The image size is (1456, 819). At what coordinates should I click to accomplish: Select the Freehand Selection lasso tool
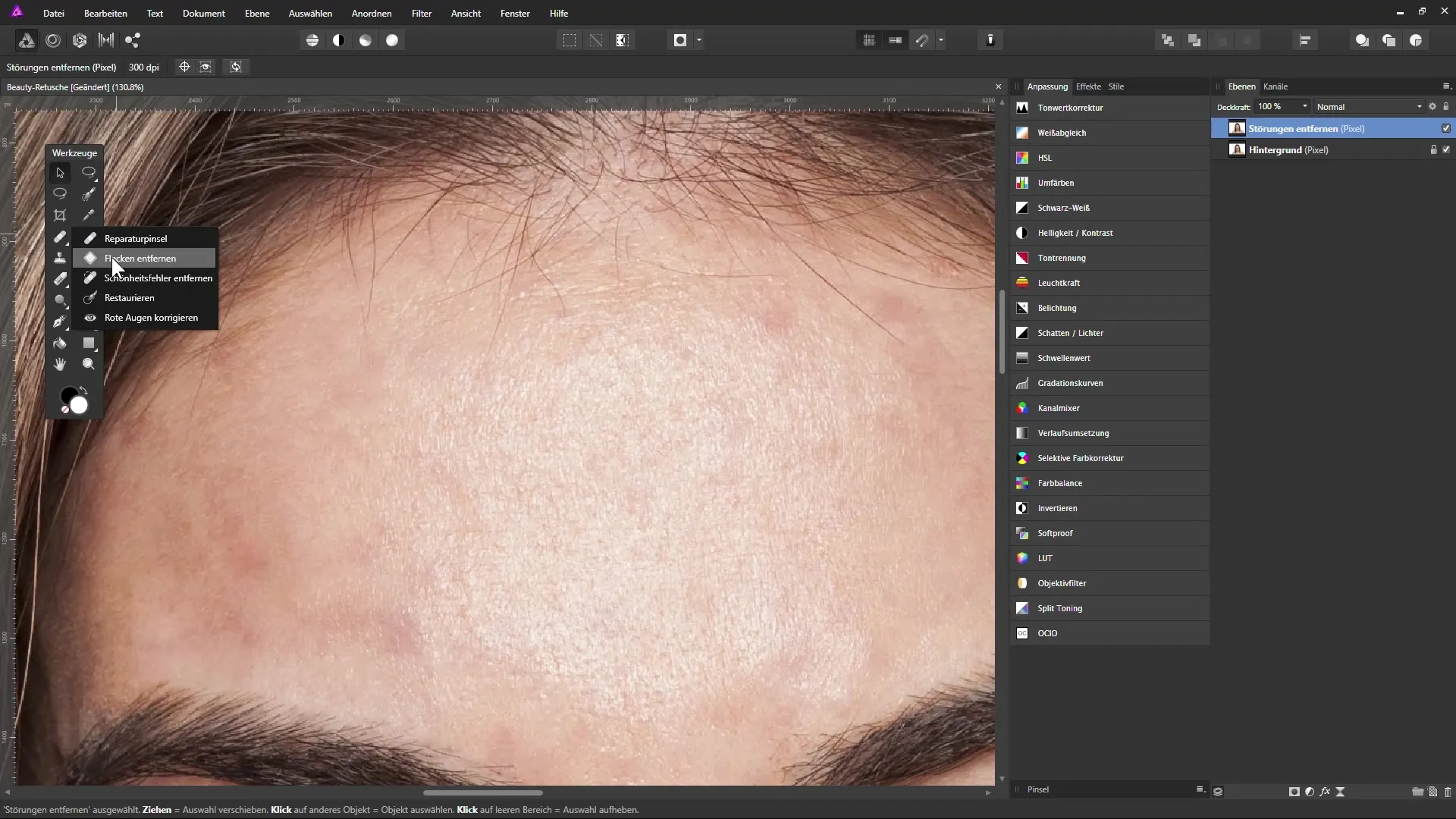coord(60,194)
